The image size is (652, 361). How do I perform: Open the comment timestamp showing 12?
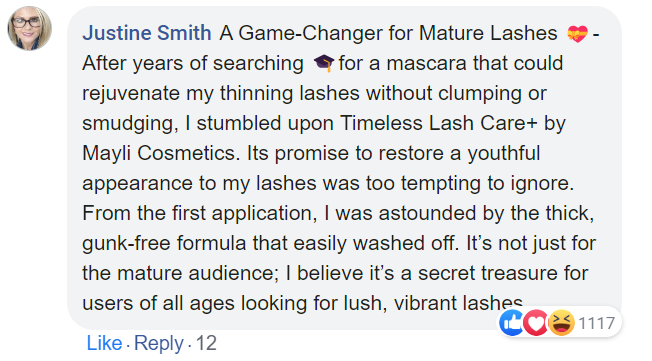tap(206, 344)
